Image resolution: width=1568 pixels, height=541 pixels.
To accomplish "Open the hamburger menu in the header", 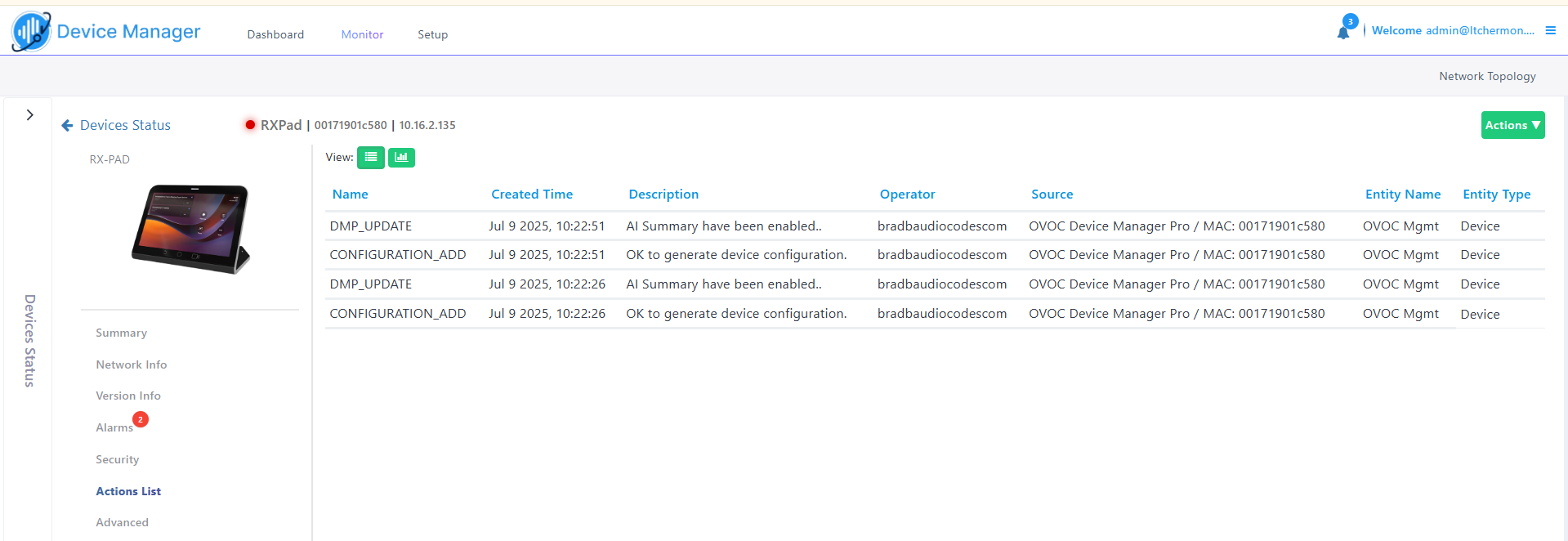I will (1550, 31).
